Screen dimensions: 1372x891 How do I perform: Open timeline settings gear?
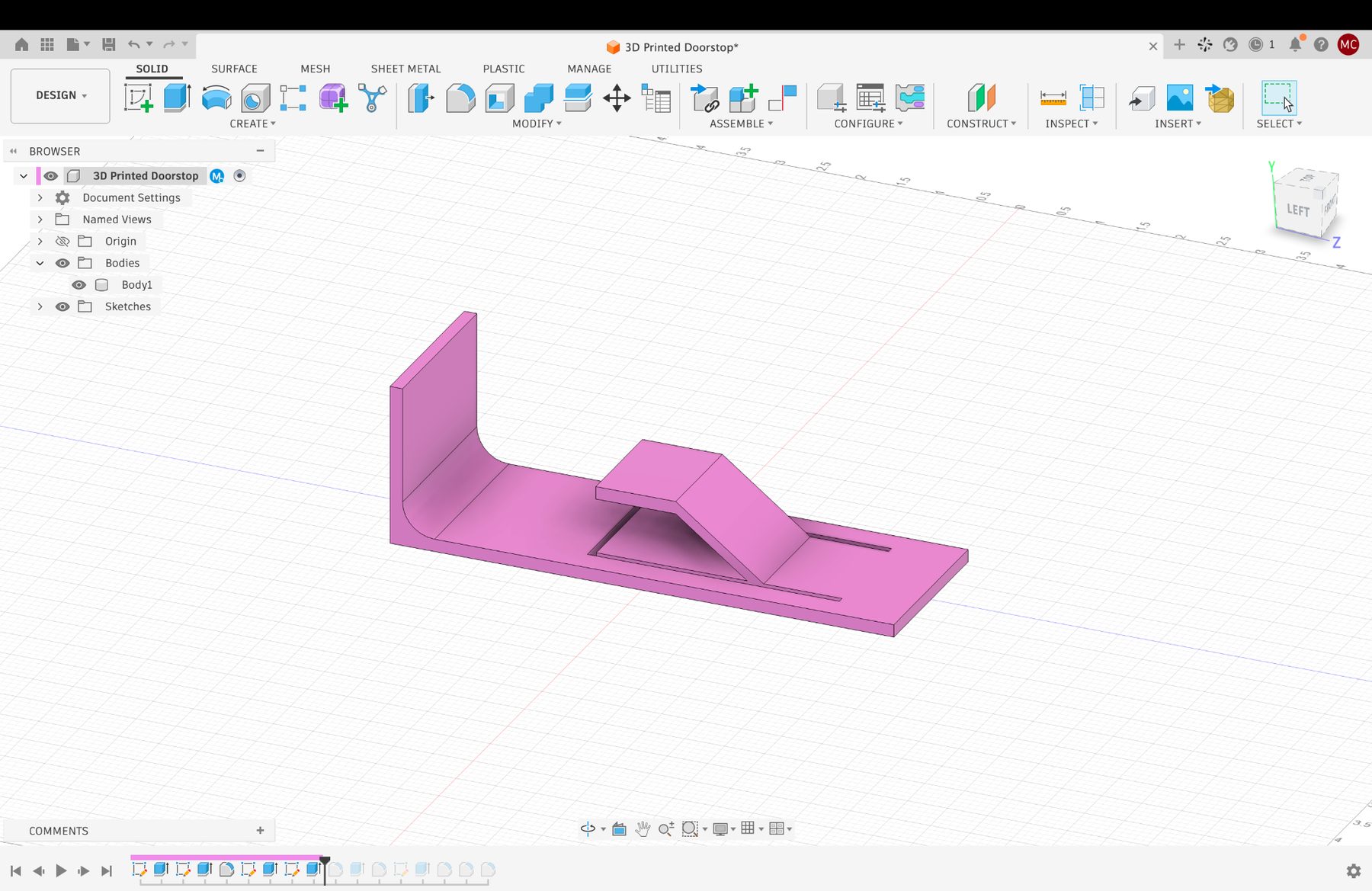[1354, 870]
